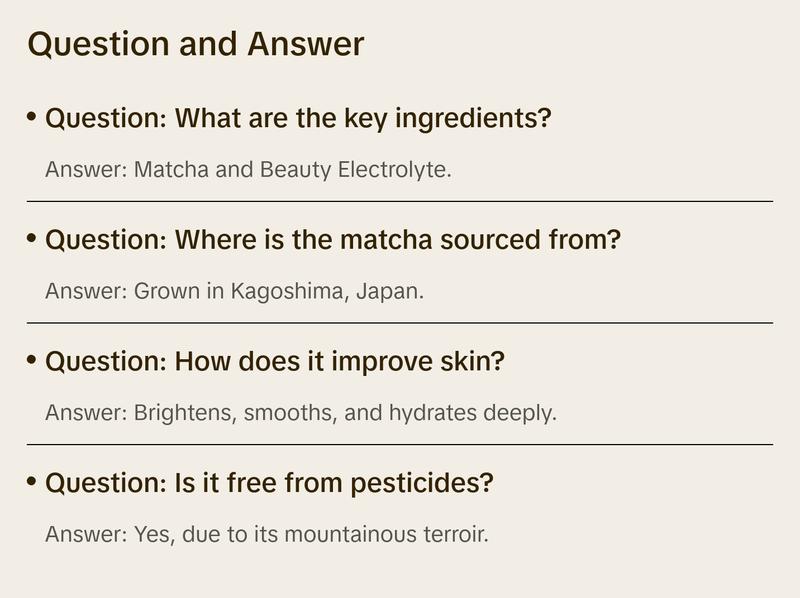Click the divider below the Brightens answer
Image resolution: width=800 pixels, height=598 pixels.
(x=400, y=444)
